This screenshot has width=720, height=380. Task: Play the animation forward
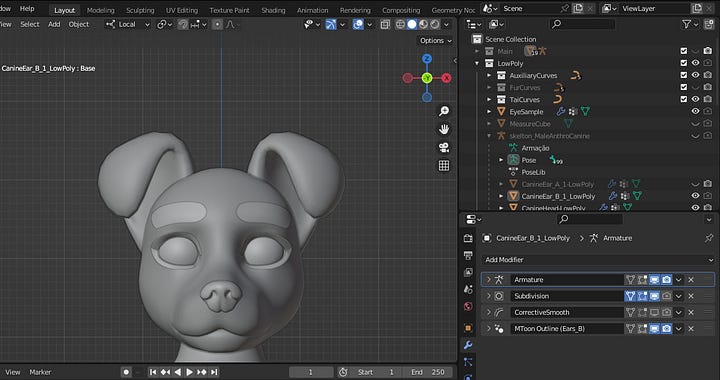click(x=189, y=372)
